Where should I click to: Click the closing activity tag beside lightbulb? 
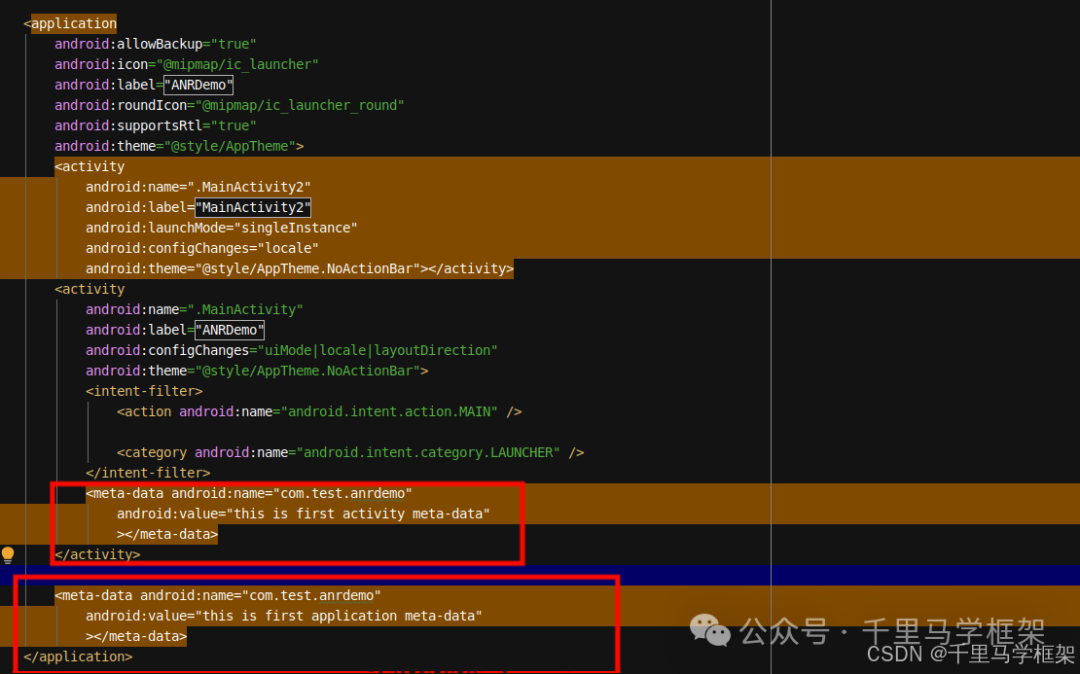click(x=97, y=554)
